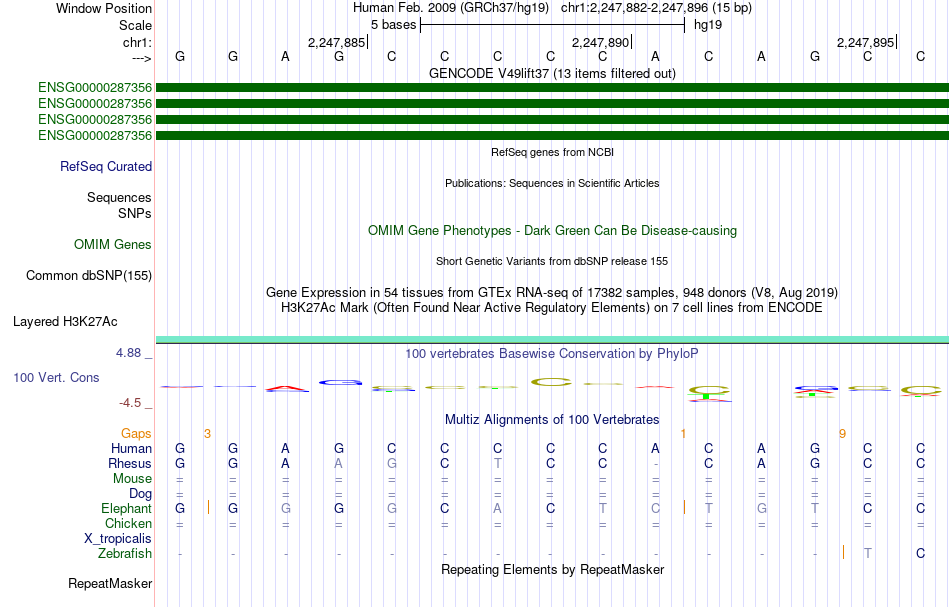Click the Chicken species row label
The width and height of the screenshot is (950, 607).
coord(128,523)
